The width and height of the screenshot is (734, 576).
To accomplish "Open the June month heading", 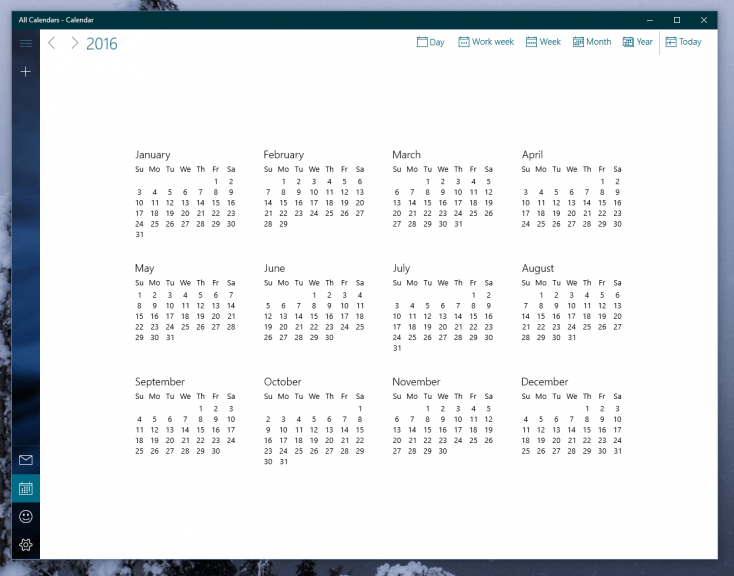I will pos(274,268).
